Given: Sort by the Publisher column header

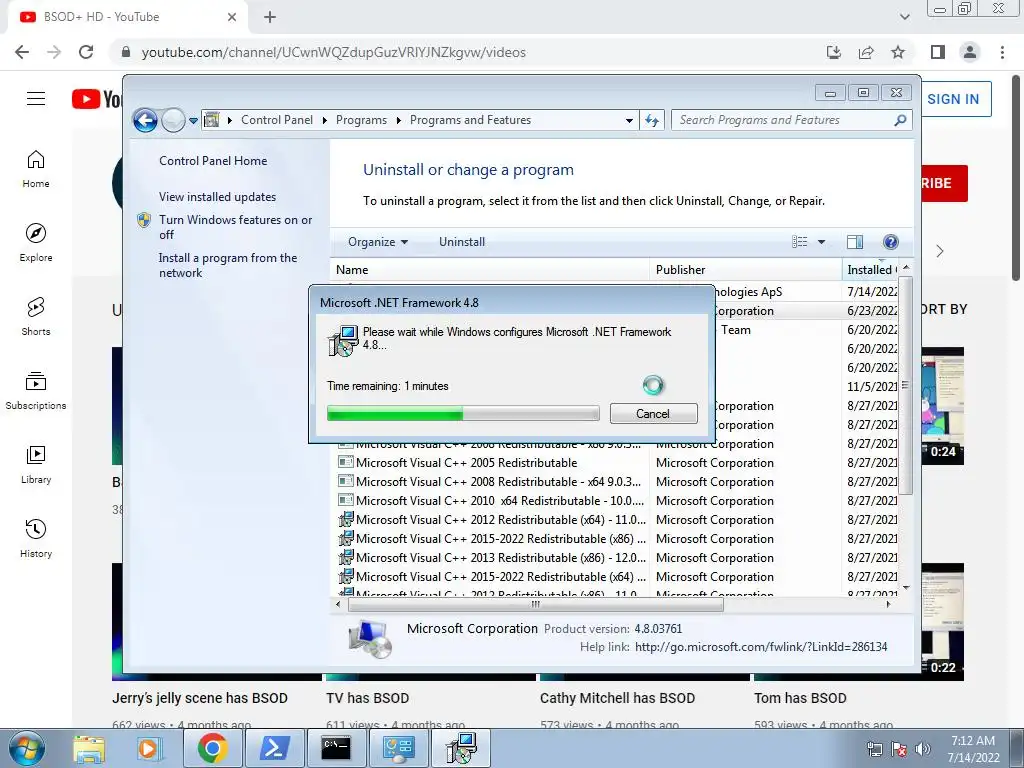Looking at the screenshot, I should 746,270.
